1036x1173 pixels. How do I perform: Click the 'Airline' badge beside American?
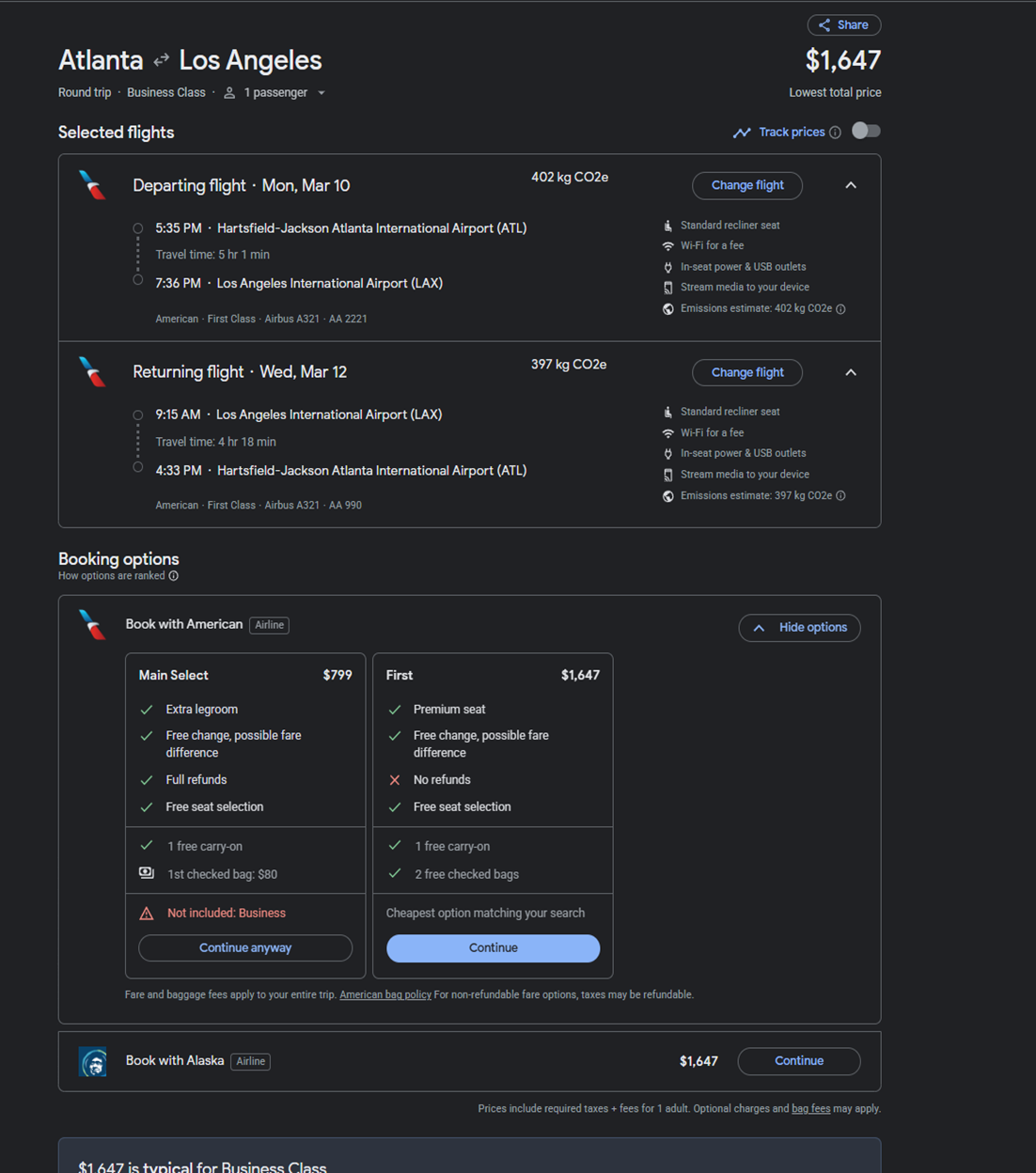pos(269,625)
